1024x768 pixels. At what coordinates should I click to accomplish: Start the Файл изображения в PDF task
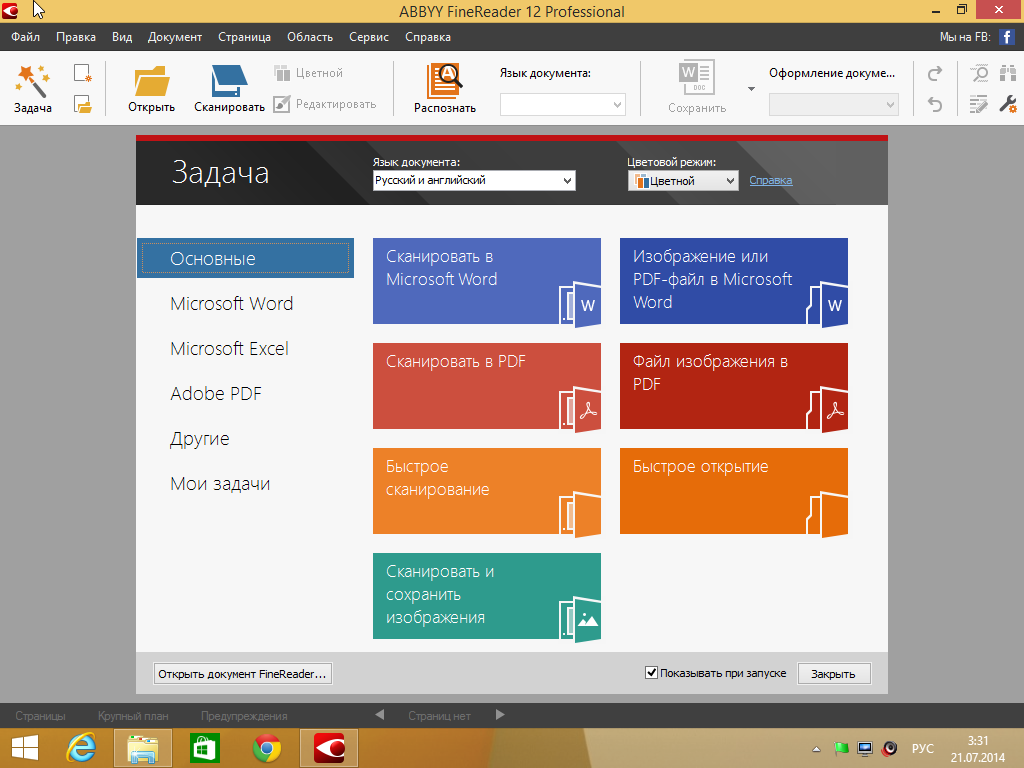coord(733,386)
